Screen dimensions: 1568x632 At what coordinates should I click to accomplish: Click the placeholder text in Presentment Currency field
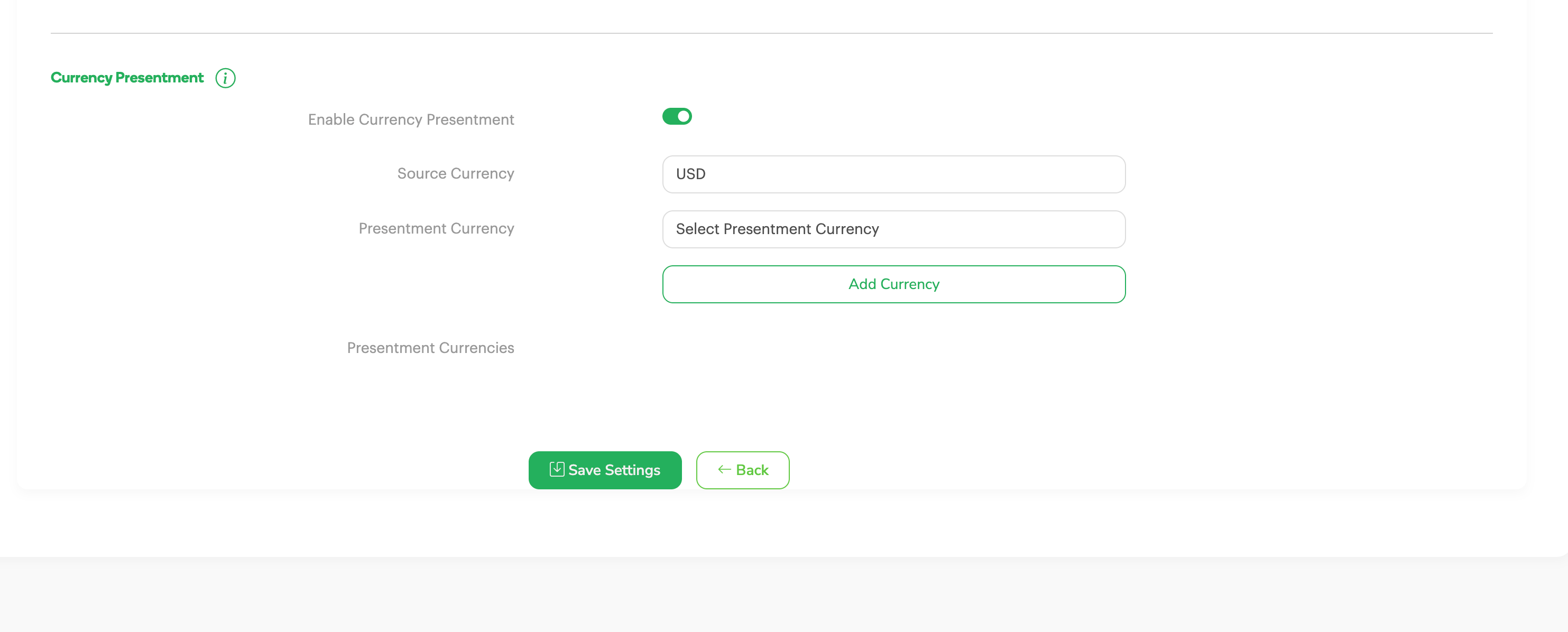click(777, 229)
